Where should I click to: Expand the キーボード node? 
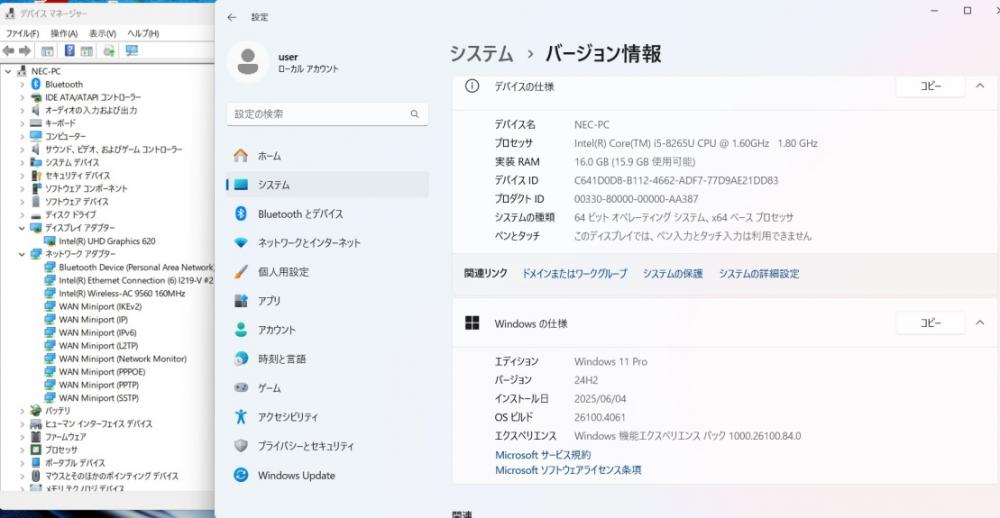click(22, 123)
